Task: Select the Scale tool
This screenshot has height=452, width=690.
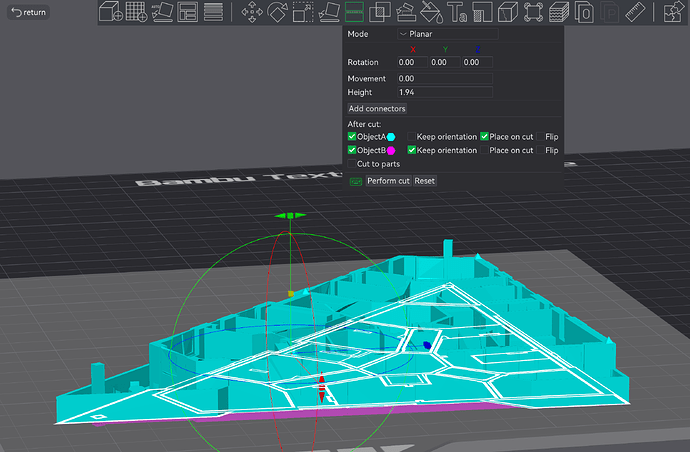Action: coord(303,12)
